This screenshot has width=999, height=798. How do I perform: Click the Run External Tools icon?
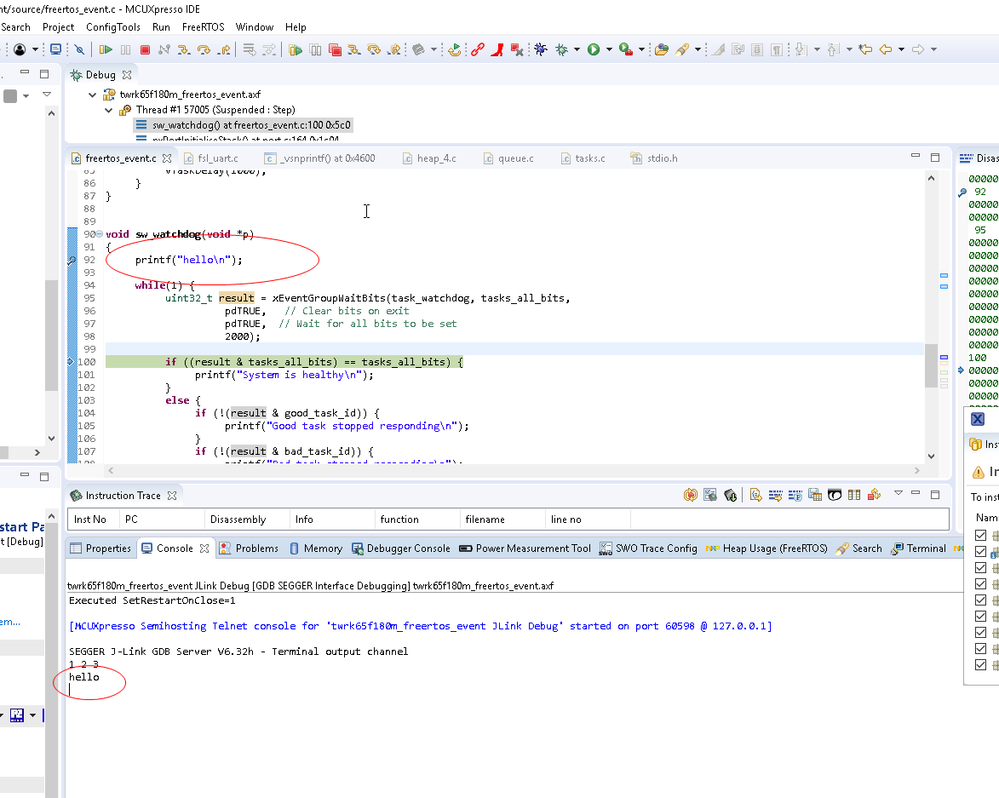click(626, 50)
